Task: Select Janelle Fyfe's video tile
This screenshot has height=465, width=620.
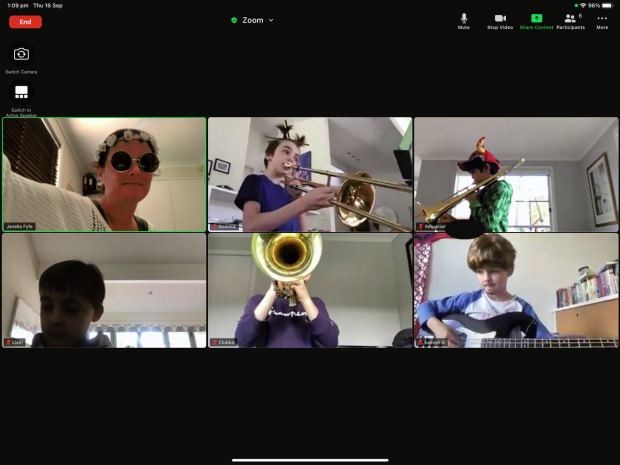Action: [x=104, y=174]
